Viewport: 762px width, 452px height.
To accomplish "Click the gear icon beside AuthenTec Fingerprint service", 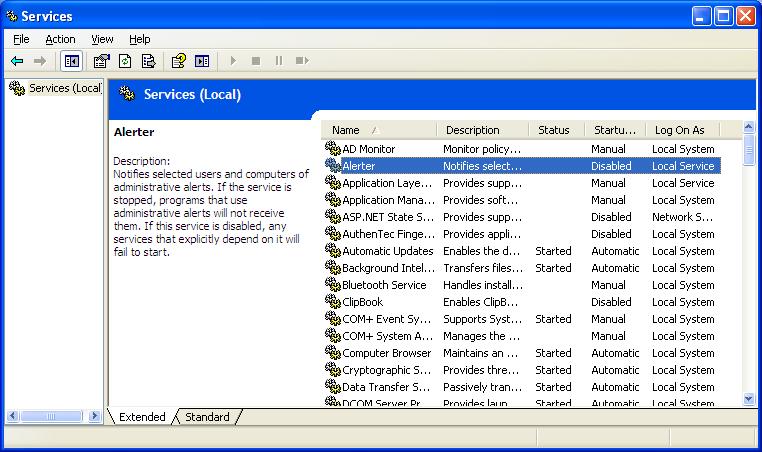I will tap(333, 233).
